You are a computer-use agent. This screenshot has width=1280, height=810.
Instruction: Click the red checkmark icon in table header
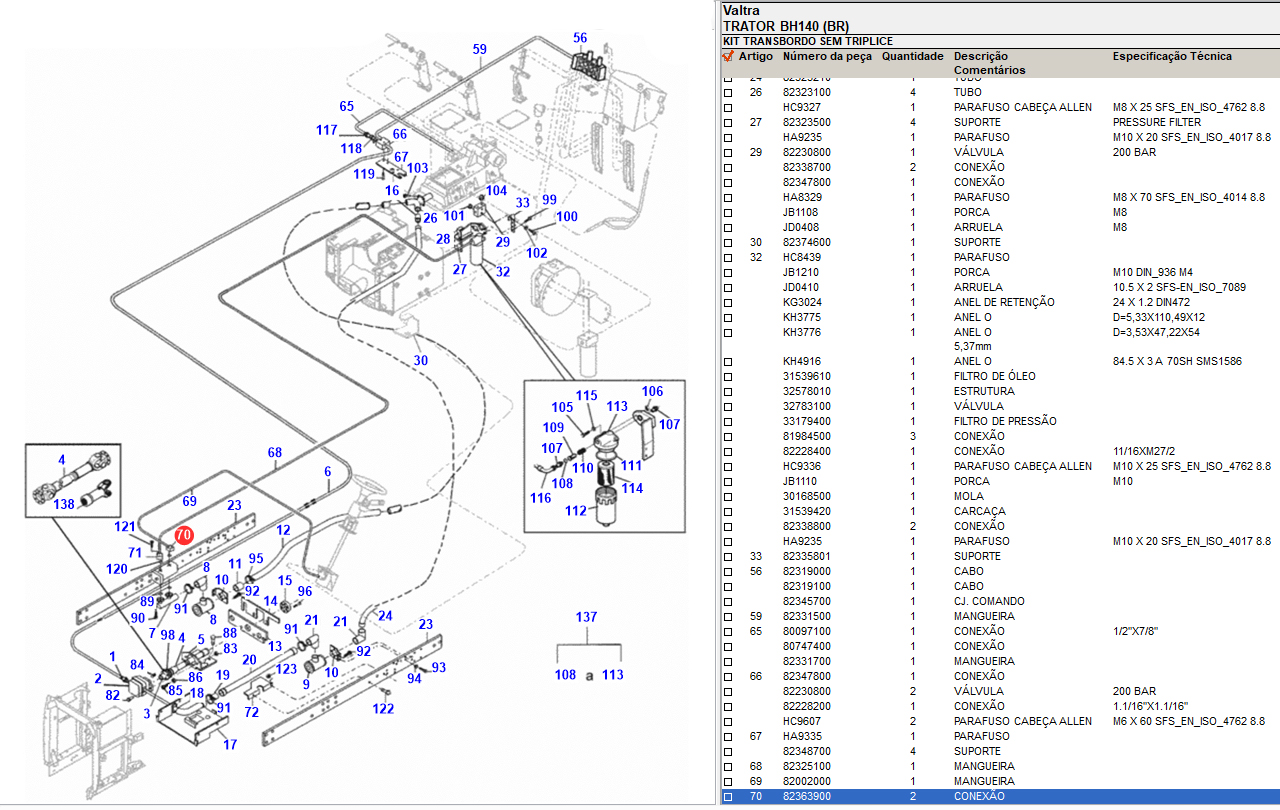(x=728, y=57)
